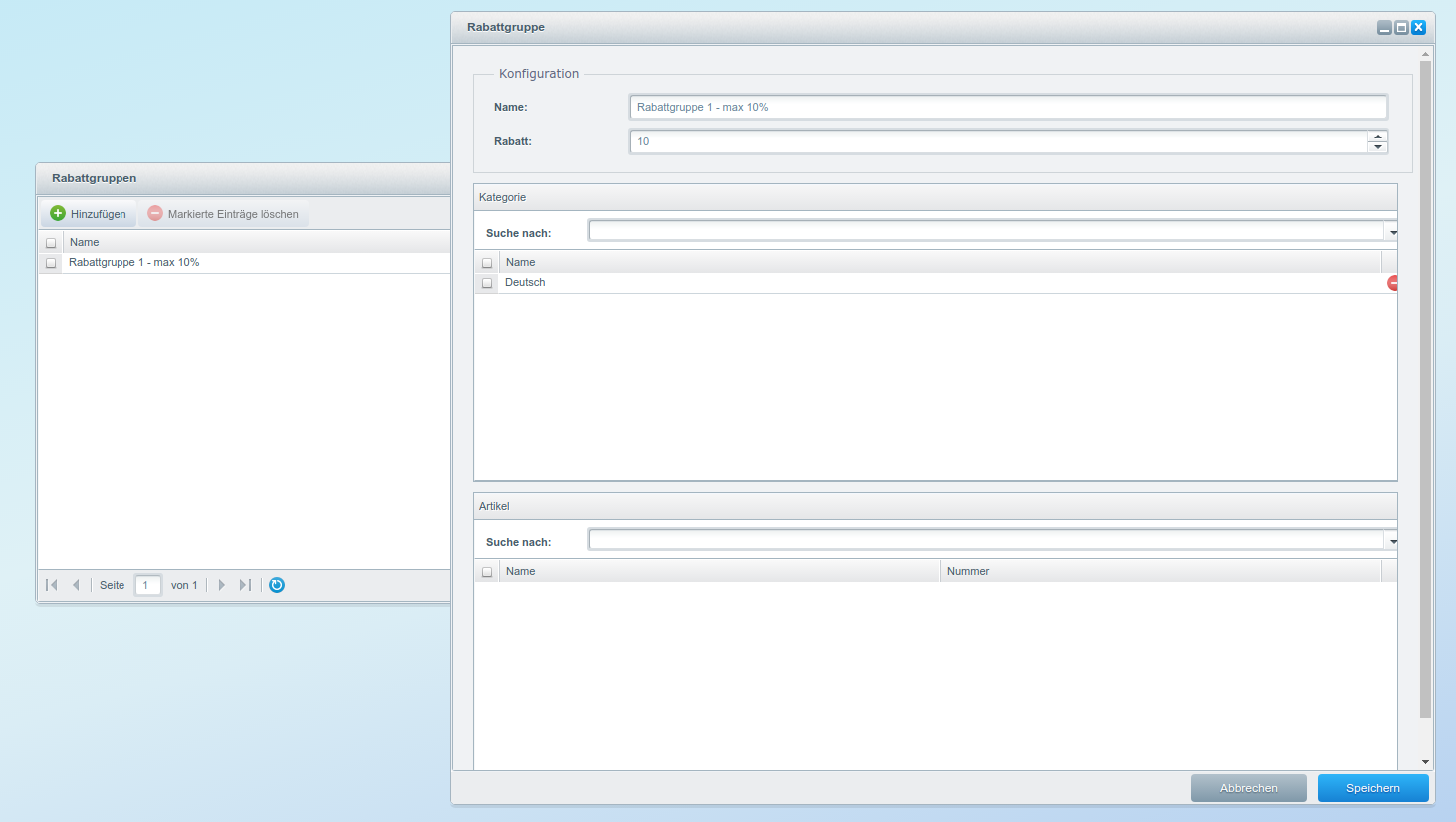Sort Artikel grid by Name column
Screen dimensions: 1456x822
[x=720, y=571]
